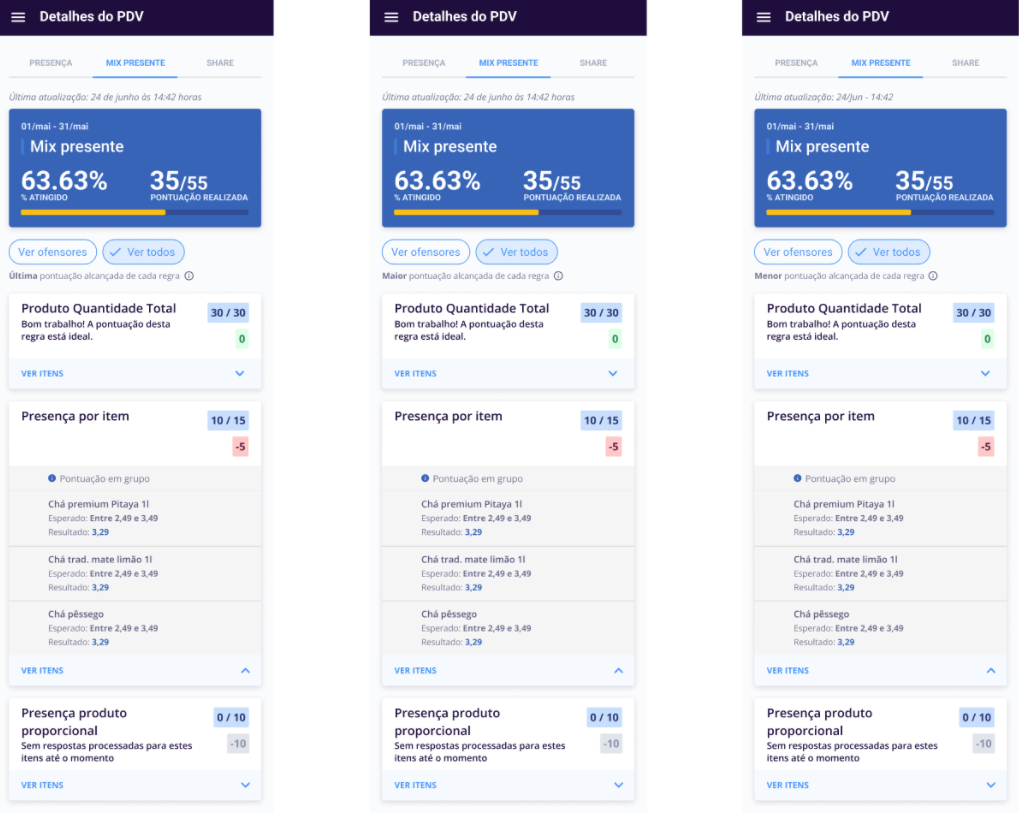Click info icon beside 'Maior pontuação alcançada' text
The height and width of the screenshot is (813, 1019).
point(558,276)
